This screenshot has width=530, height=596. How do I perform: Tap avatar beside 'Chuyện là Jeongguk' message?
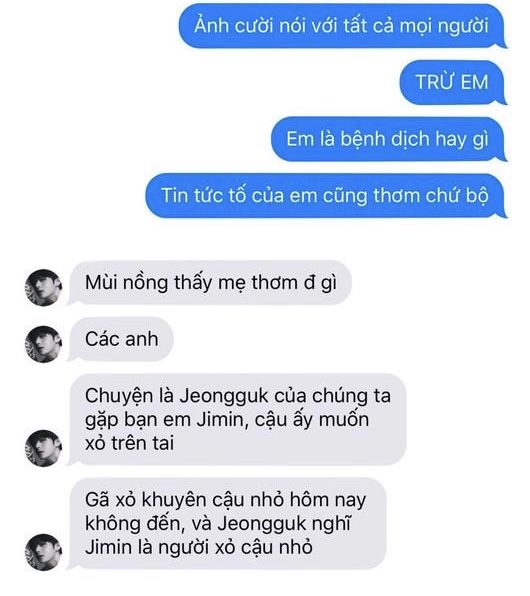point(44,448)
